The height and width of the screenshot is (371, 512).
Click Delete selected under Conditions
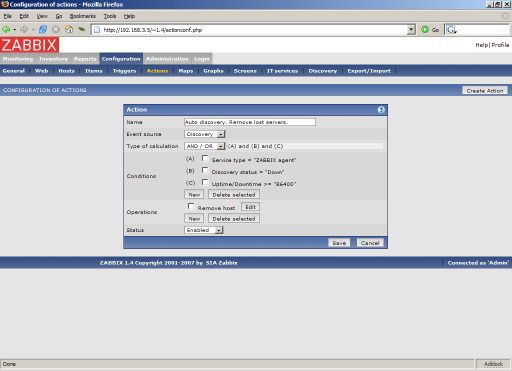(234, 194)
